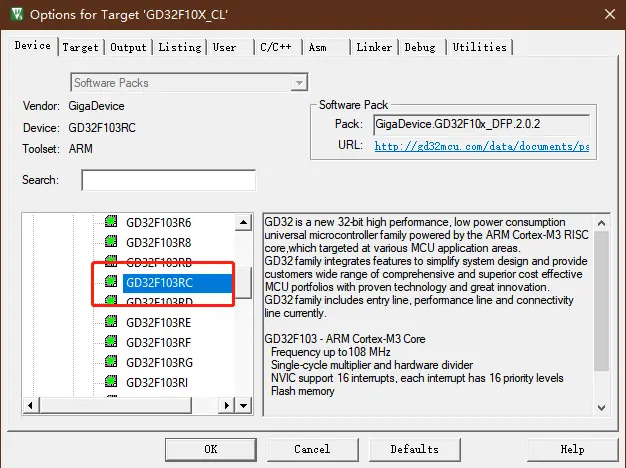Click the Keil uVision icon in title bar
The image size is (626, 468).
tap(17, 14)
